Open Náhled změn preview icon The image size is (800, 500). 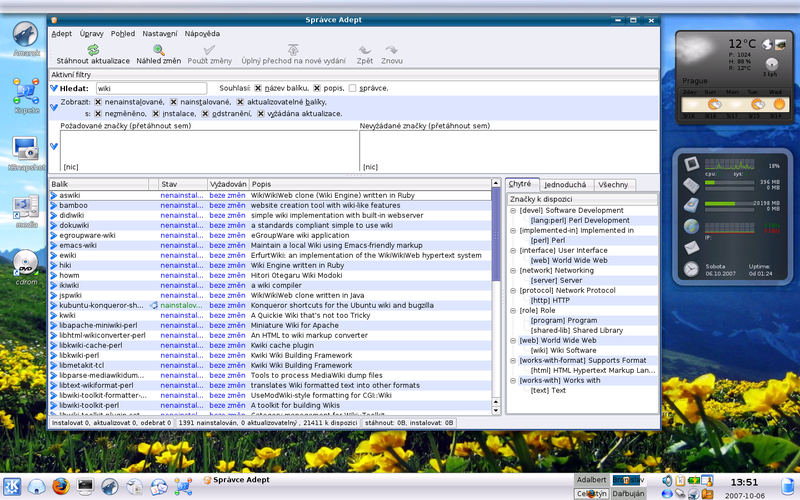click(x=159, y=49)
